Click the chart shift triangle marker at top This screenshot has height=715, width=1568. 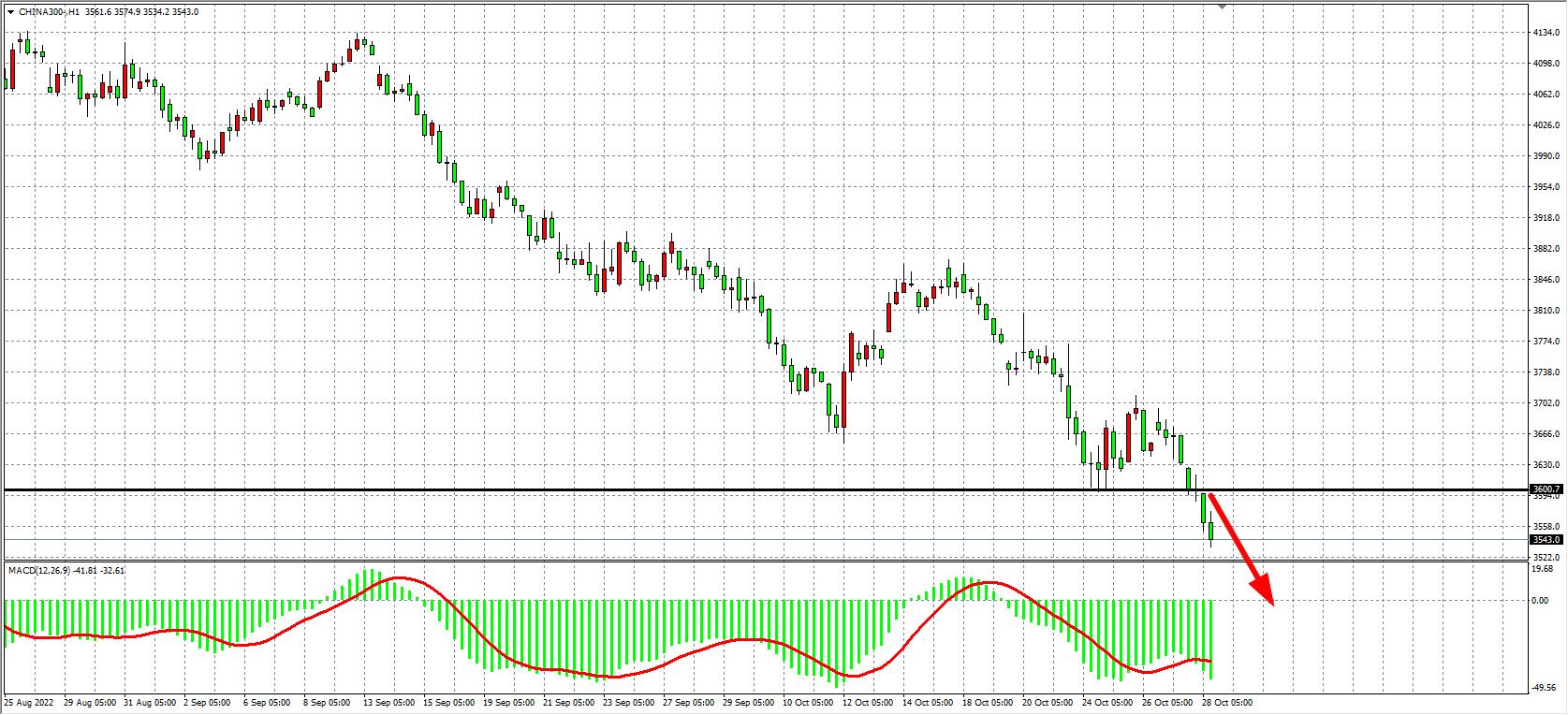(1222, 6)
